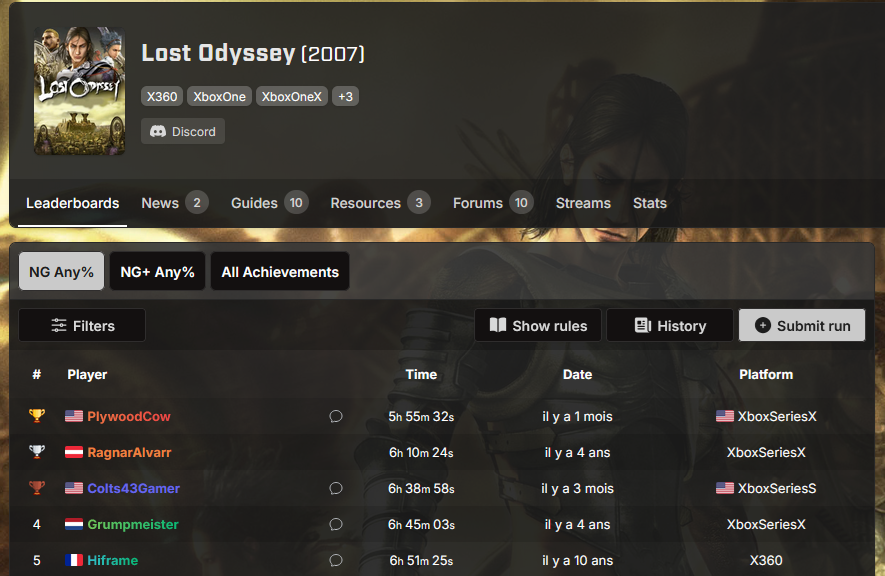Viewport: 885px width, 576px height.
Task: Select the XboxOneX platform tag
Action: click(292, 96)
